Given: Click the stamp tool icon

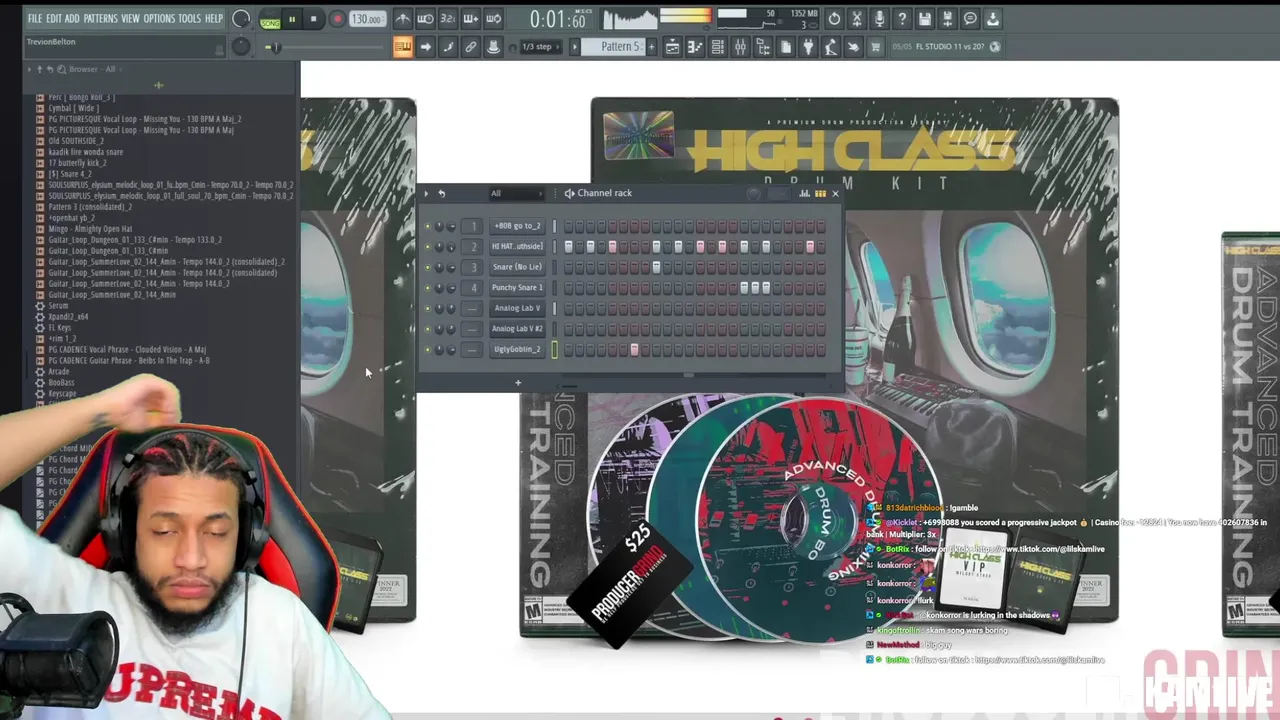Looking at the screenshot, I should coord(493,47).
